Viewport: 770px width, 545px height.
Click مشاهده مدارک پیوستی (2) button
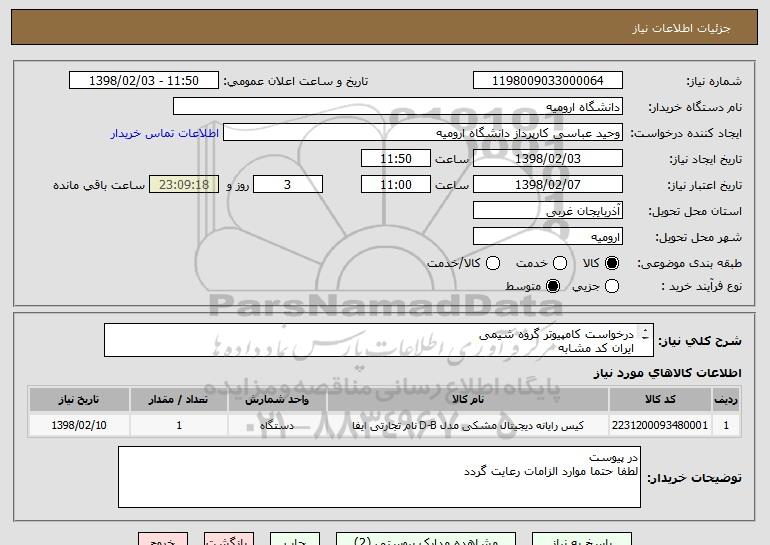point(426,539)
